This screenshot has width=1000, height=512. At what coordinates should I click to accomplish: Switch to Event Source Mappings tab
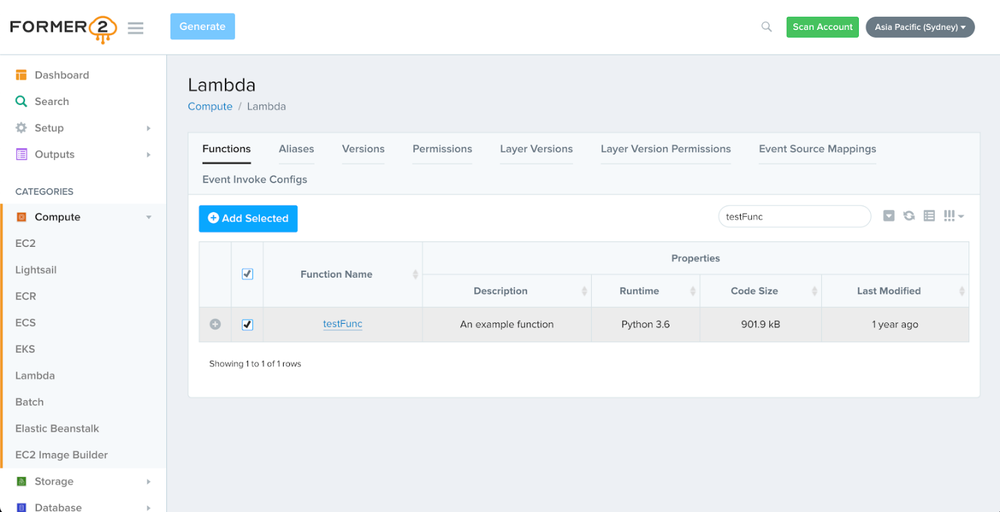coord(817,149)
